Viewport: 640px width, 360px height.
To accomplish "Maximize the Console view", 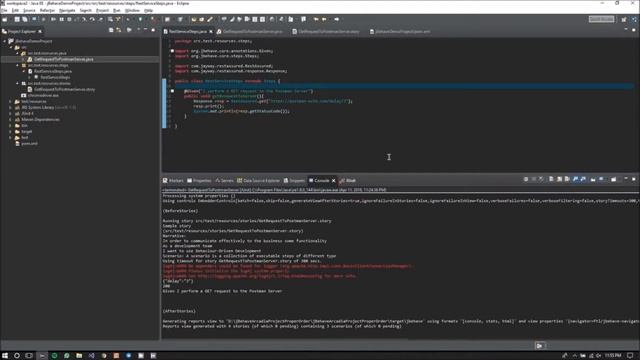I will [634, 179].
